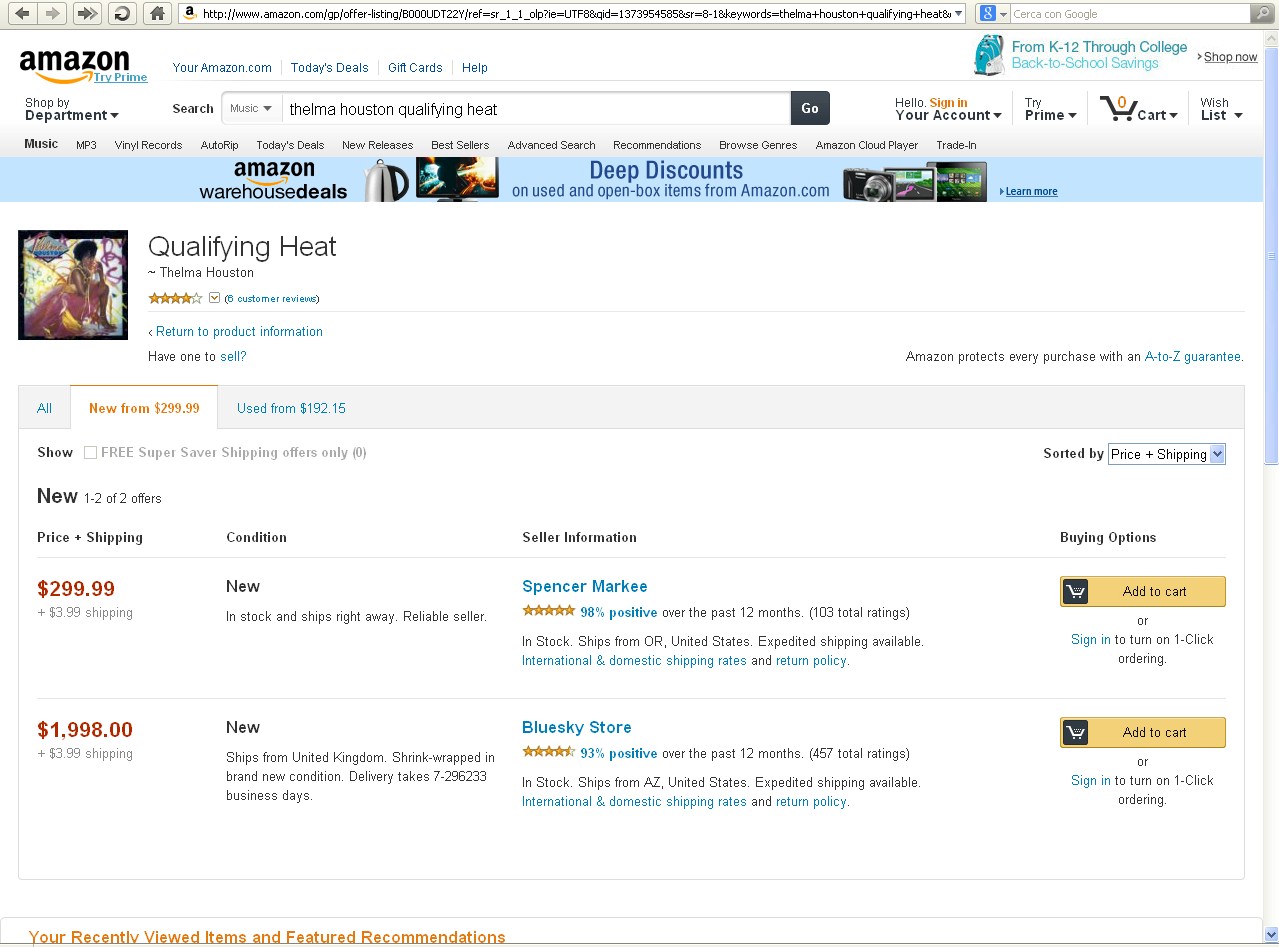Click Spencer Markee's 98% positive link
This screenshot has width=1279, height=947.
[x=618, y=612]
